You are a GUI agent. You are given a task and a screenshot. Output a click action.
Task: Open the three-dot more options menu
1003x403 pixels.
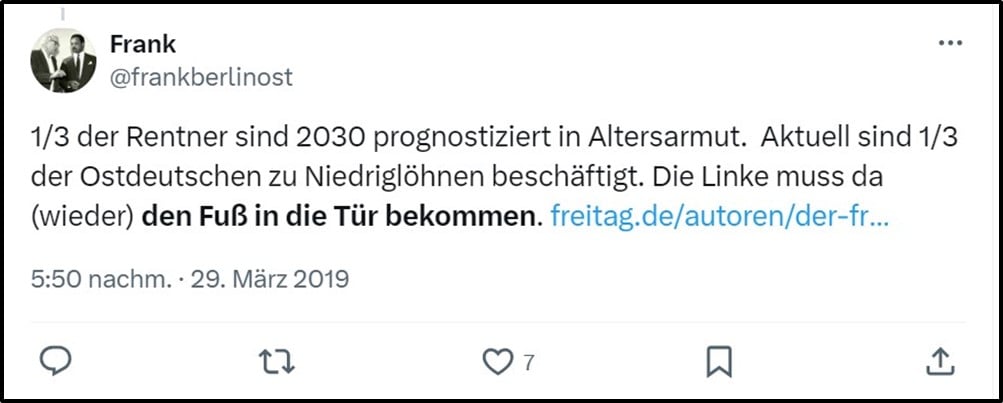tap(949, 45)
